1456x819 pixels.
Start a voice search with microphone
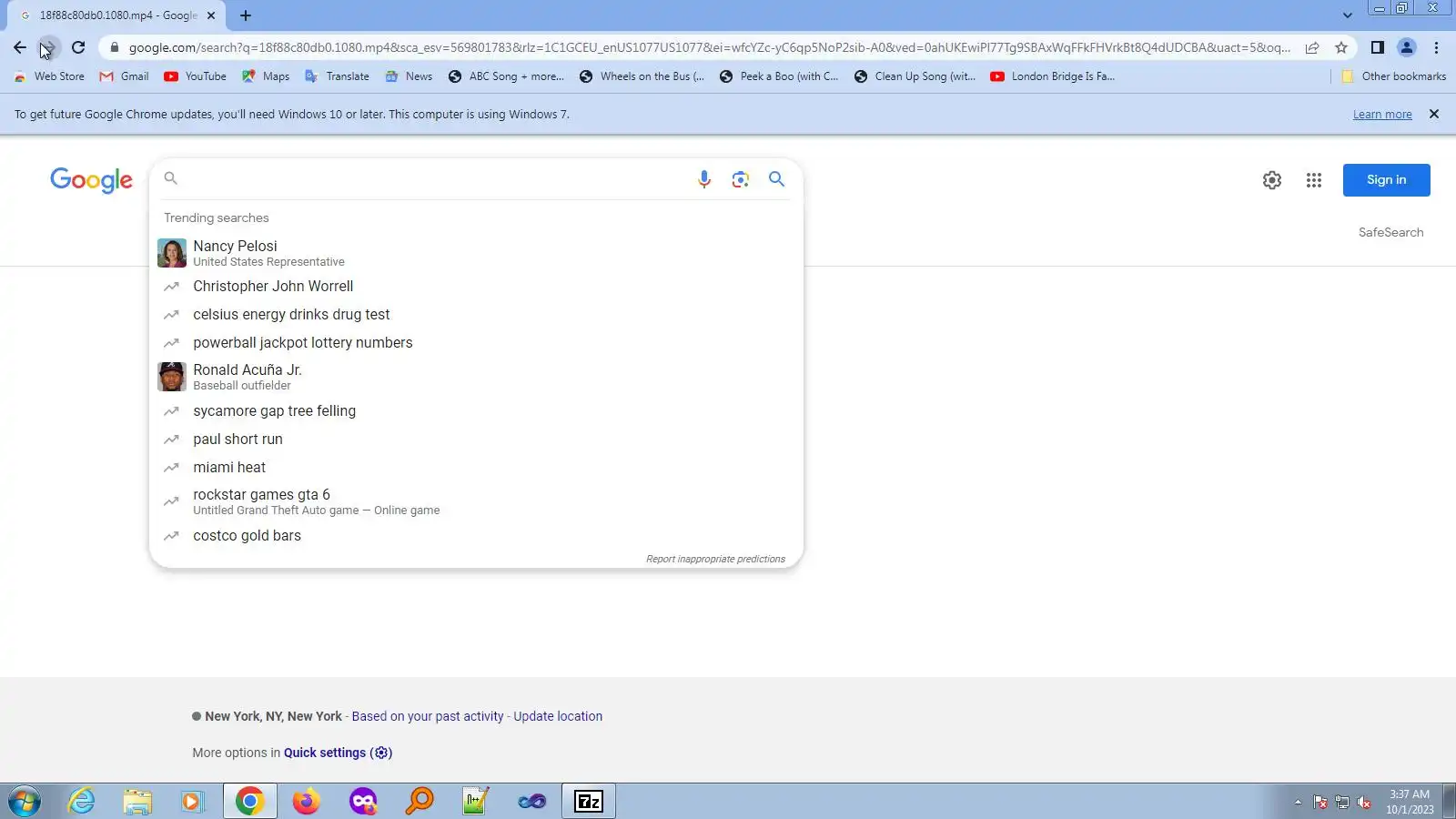click(704, 179)
